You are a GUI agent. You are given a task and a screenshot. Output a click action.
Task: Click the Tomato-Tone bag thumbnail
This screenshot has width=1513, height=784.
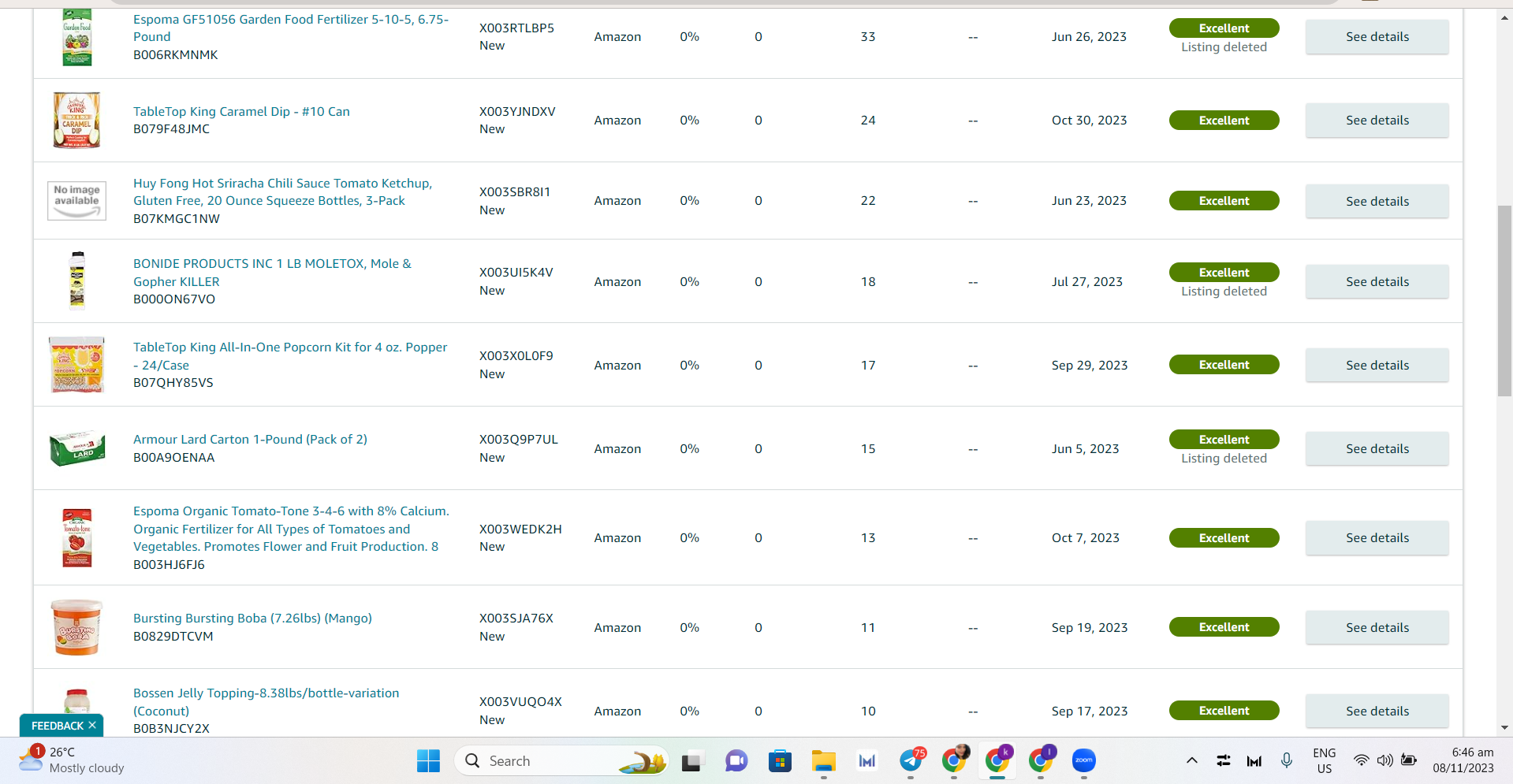[x=77, y=537]
